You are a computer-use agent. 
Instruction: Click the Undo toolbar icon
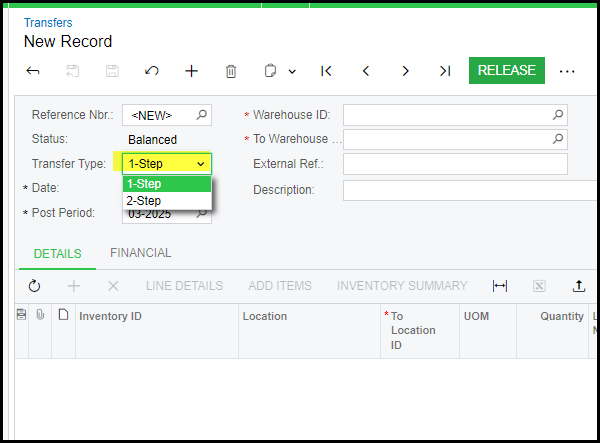pos(152,71)
